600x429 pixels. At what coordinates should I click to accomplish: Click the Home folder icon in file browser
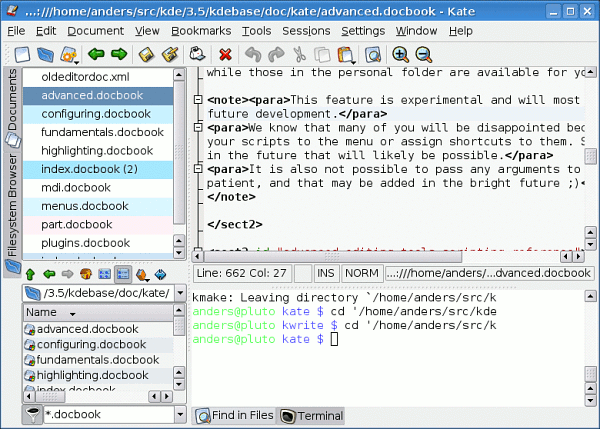(87, 273)
